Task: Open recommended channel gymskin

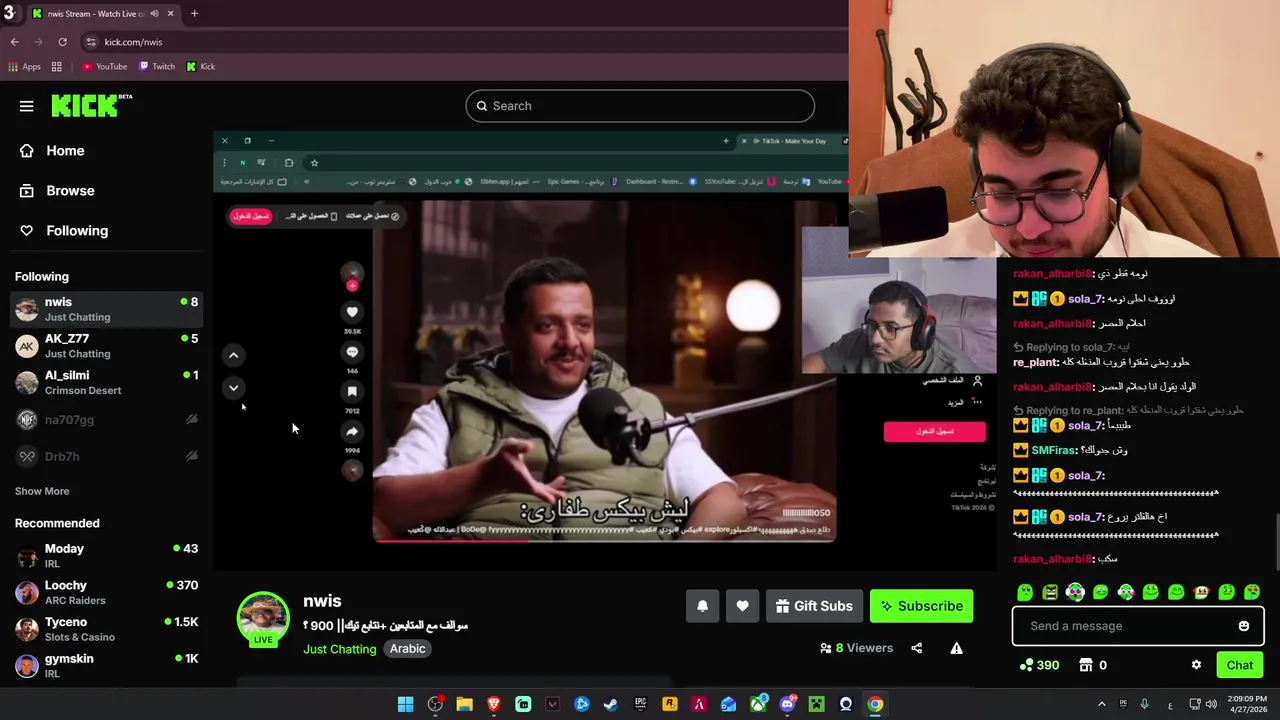Action: point(106,666)
